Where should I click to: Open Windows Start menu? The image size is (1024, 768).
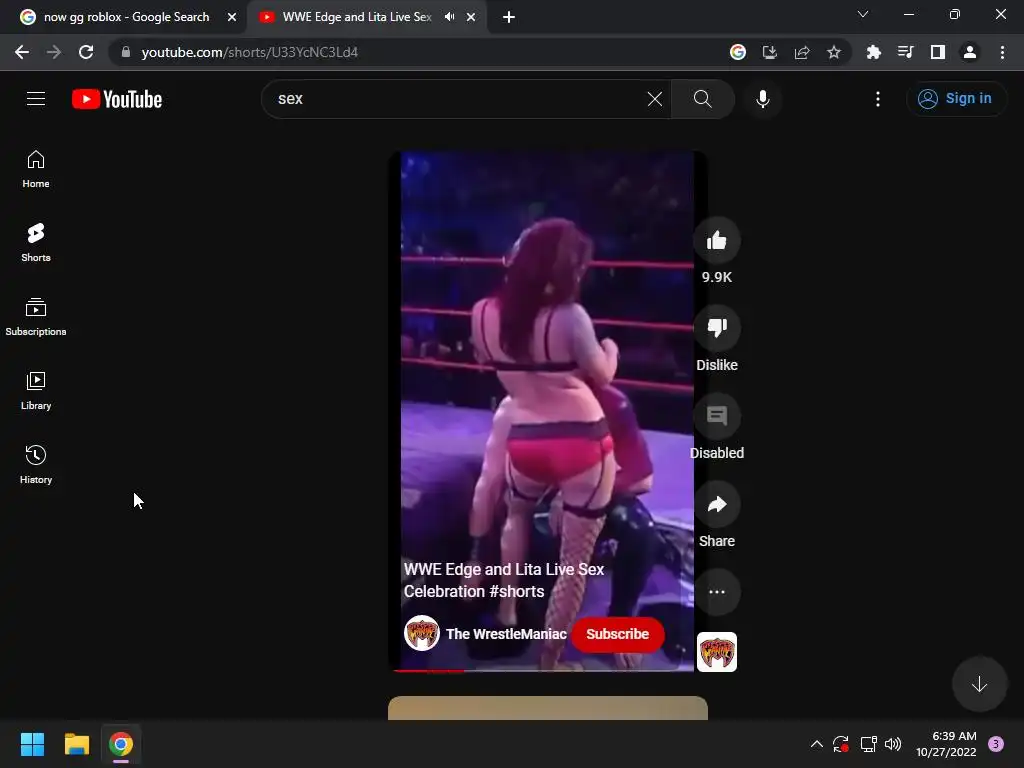click(32, 744)
